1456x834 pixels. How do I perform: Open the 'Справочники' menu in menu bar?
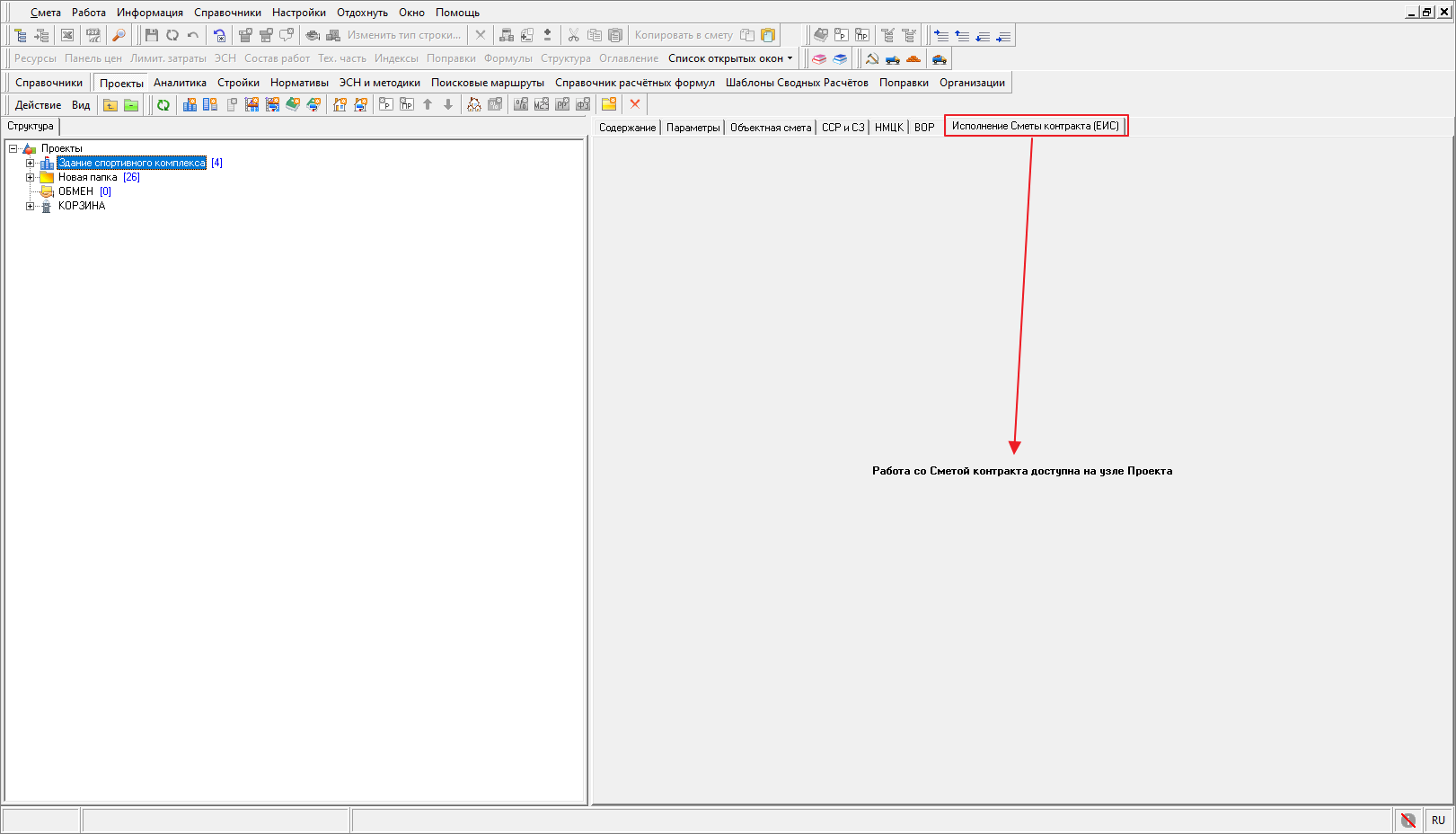(x=227, y=13)
